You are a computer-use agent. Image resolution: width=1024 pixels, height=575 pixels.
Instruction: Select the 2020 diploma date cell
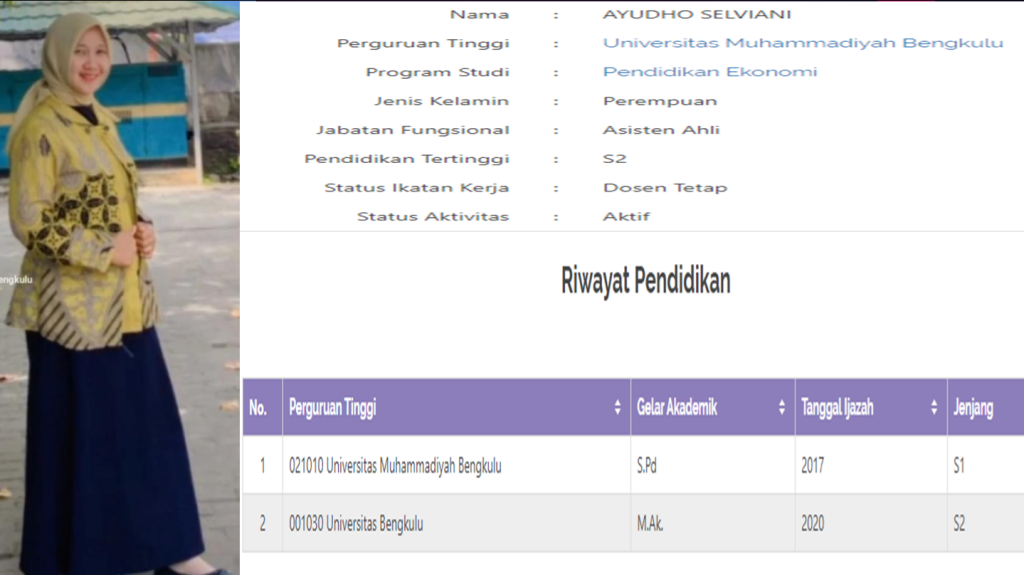coord(812,523)
